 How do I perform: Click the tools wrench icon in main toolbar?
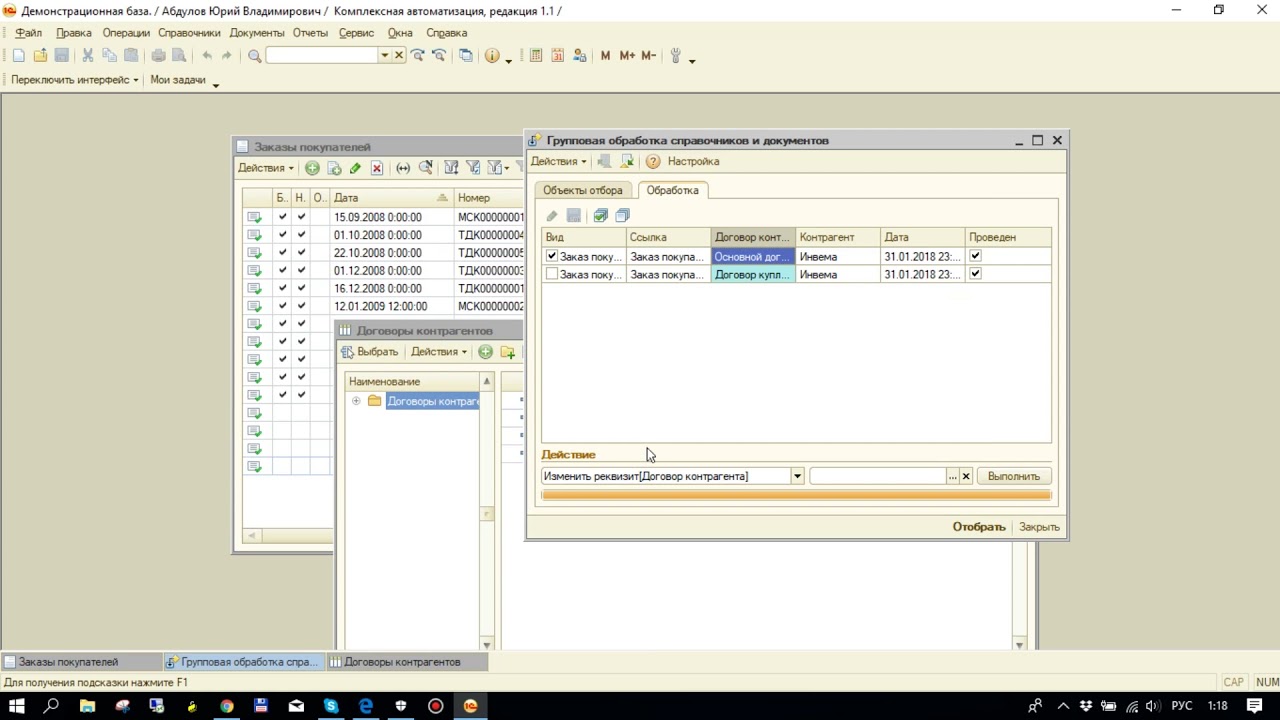tap(676, 56)
